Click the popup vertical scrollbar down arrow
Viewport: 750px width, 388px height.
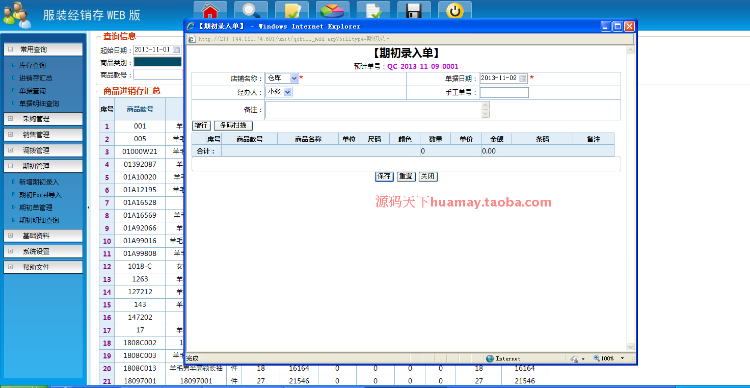click(630, 346)
